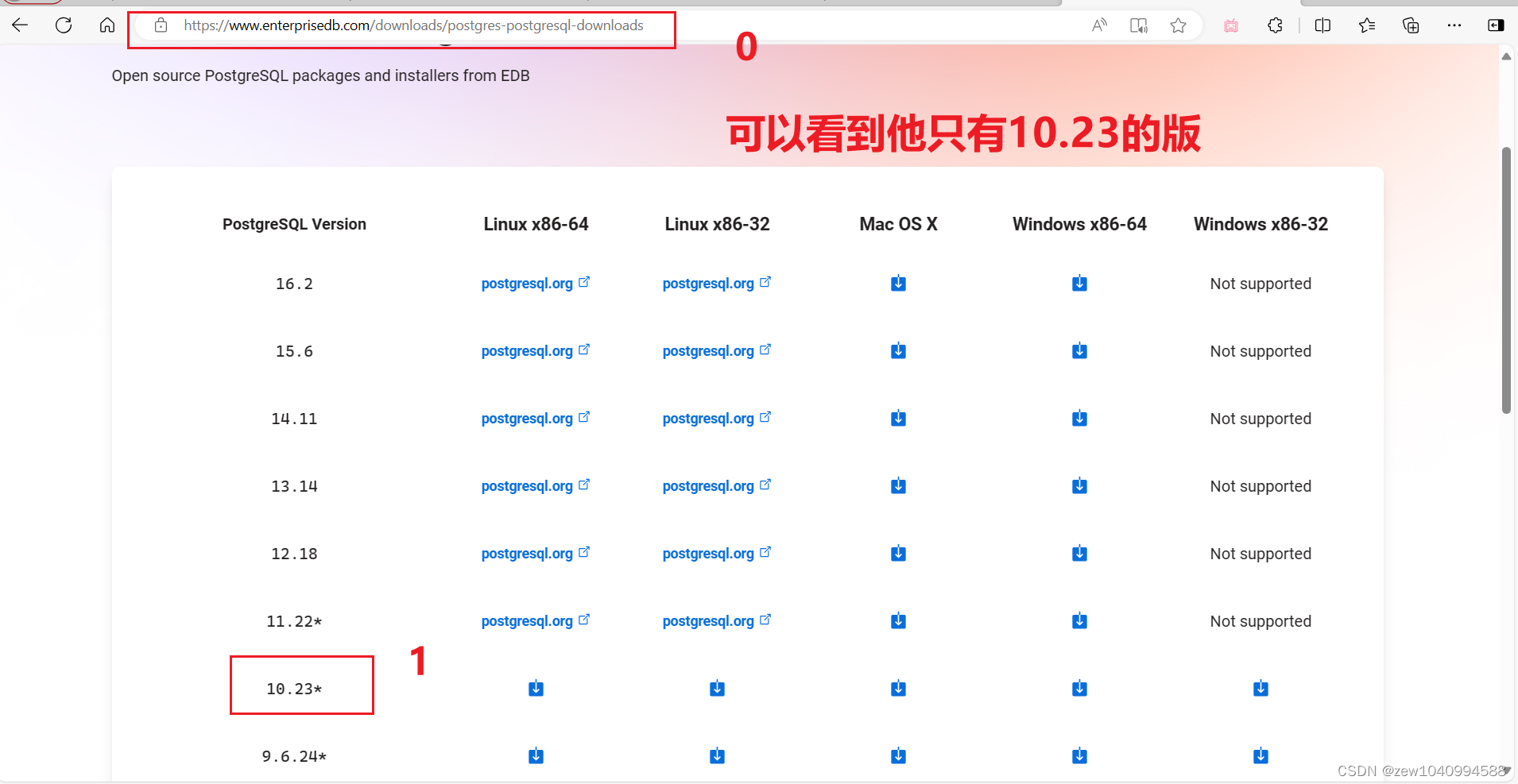Download PostgreSQL 9.6.24 for Linux x86-64
Image resolution: width=1518 pixels, height=784 pixels.
536,755
